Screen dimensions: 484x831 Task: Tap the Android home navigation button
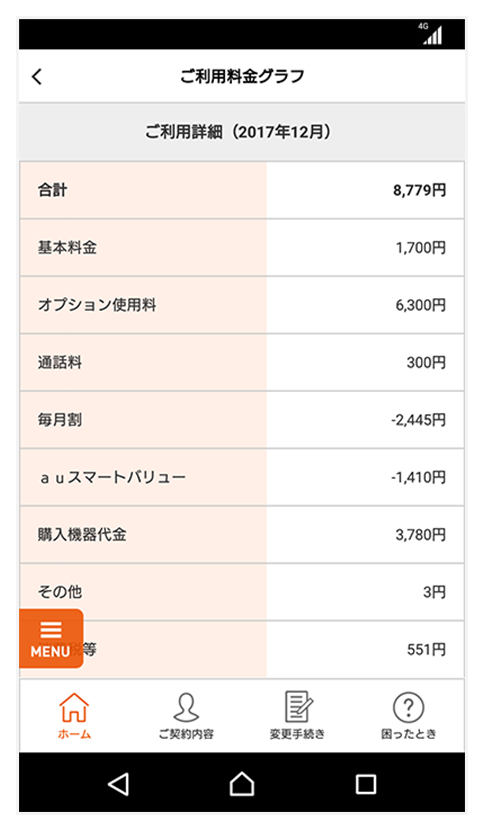coord(242,784)
